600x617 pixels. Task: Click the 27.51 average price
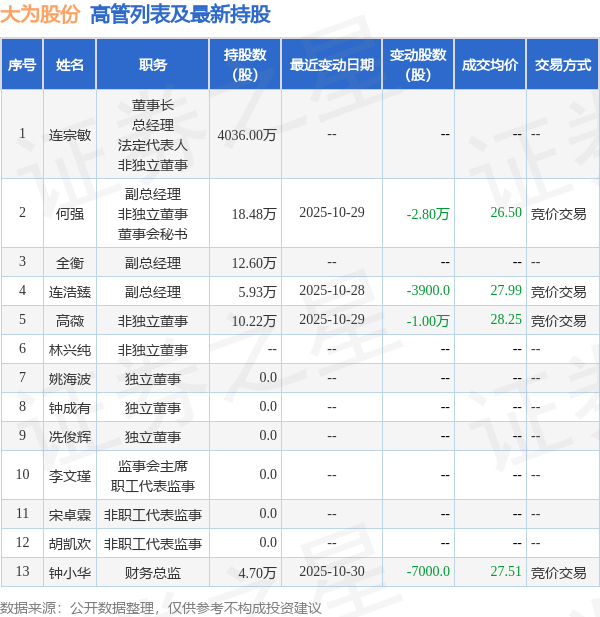point(506,571)
